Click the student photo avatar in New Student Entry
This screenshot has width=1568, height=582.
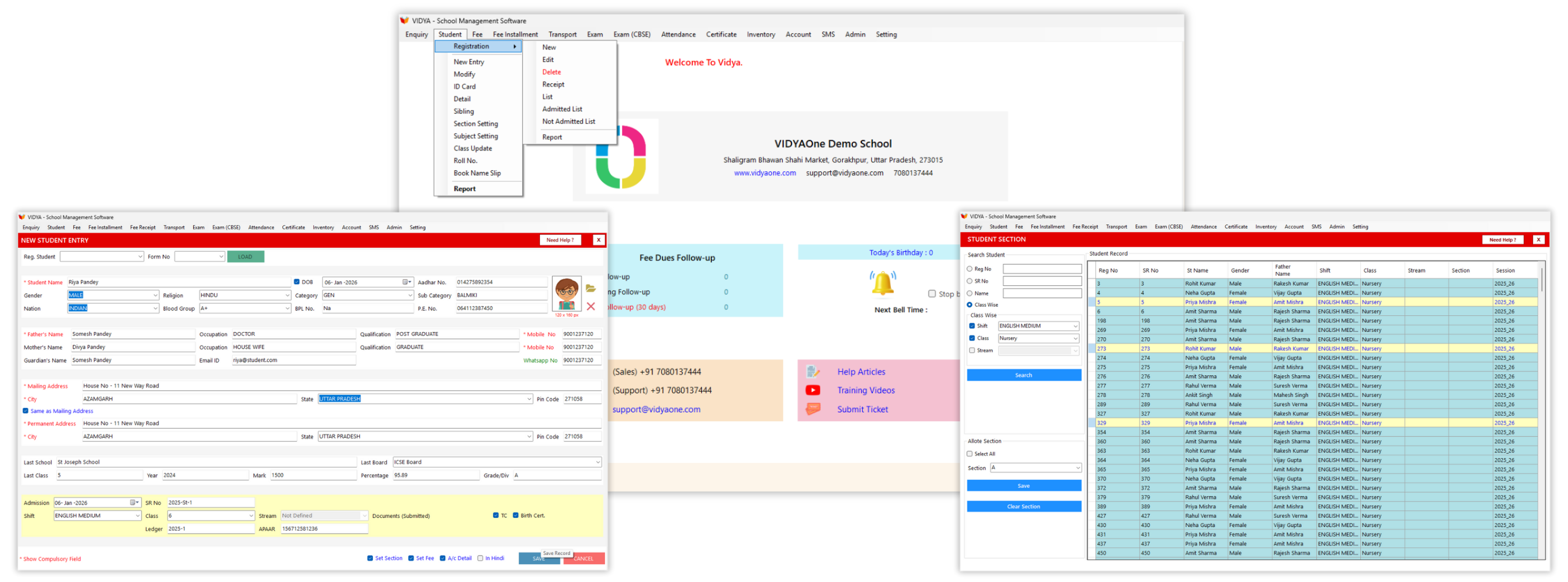click(566, 294)
